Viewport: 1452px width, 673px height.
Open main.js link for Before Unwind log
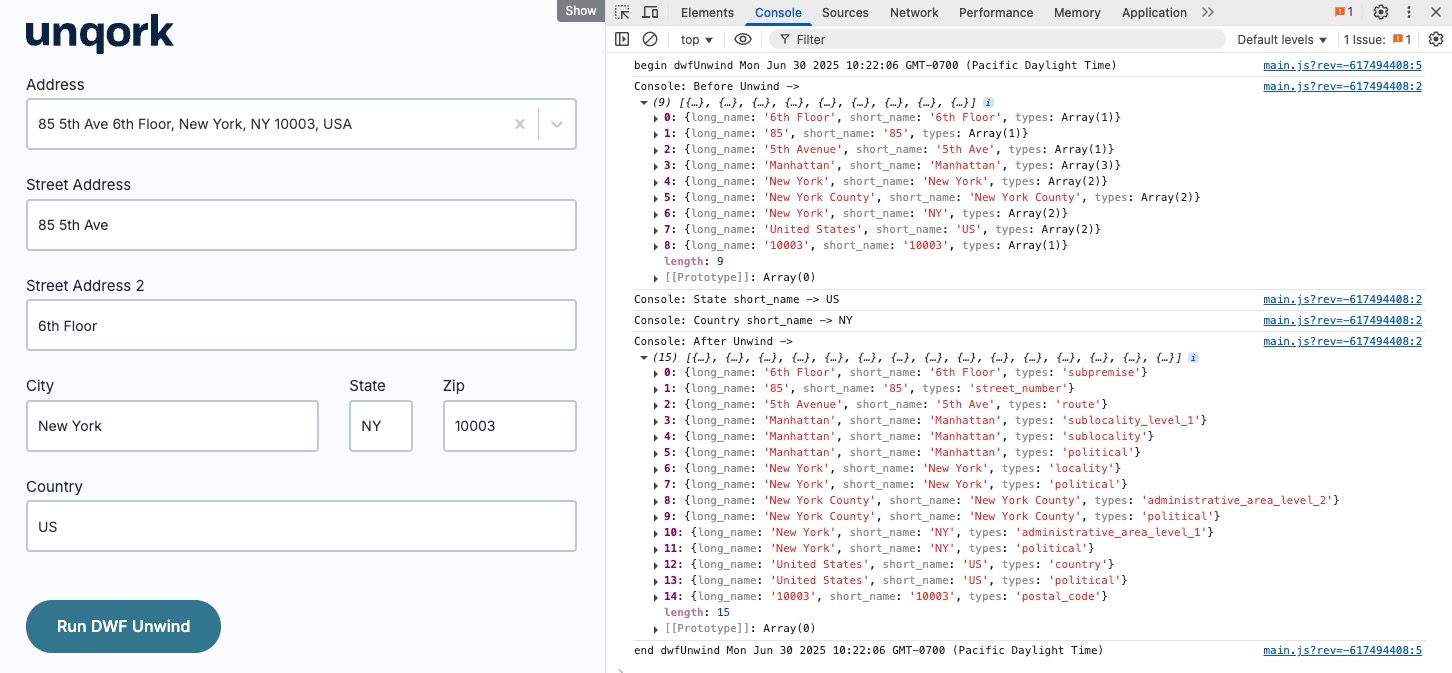pos(1342,86)
